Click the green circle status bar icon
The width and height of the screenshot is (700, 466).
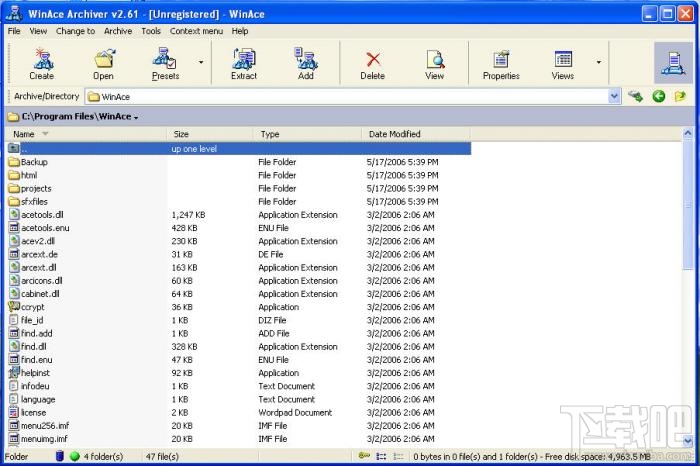tap(75, 456)
